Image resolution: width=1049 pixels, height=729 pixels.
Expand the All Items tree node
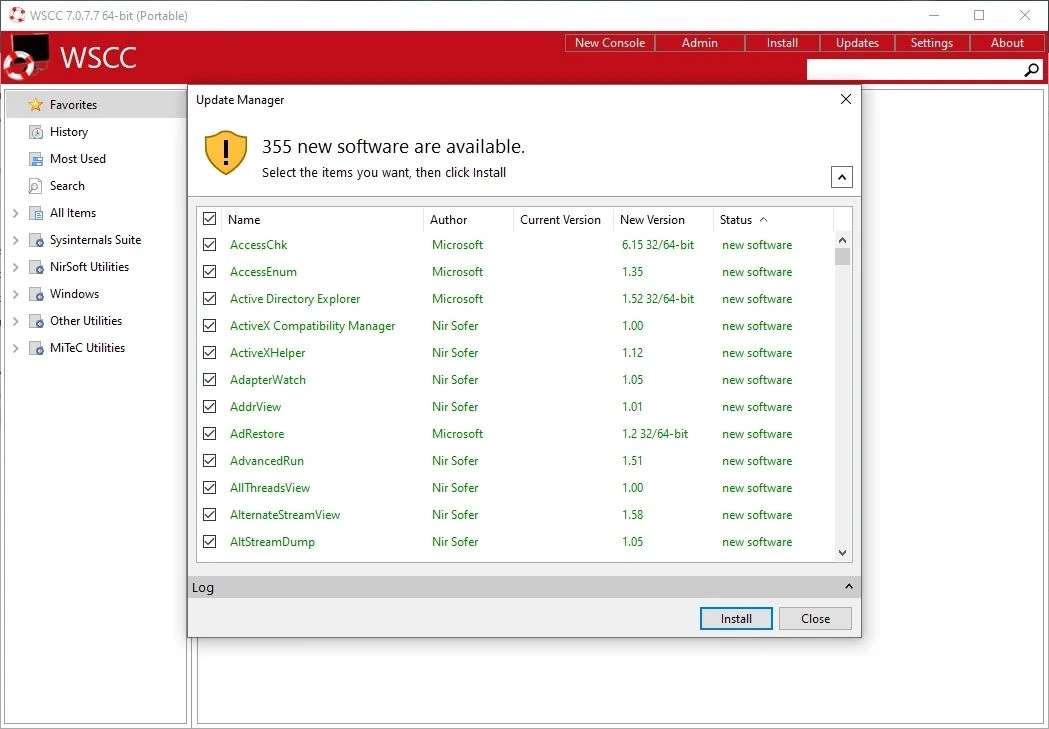(x=15, y=213)
